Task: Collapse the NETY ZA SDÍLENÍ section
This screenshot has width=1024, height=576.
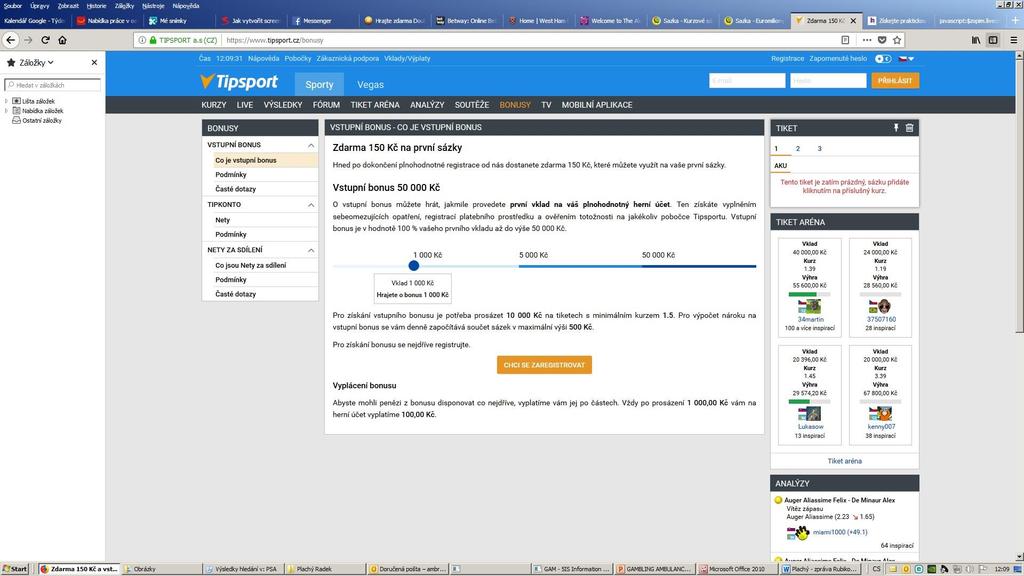Action: click(311, 250)
